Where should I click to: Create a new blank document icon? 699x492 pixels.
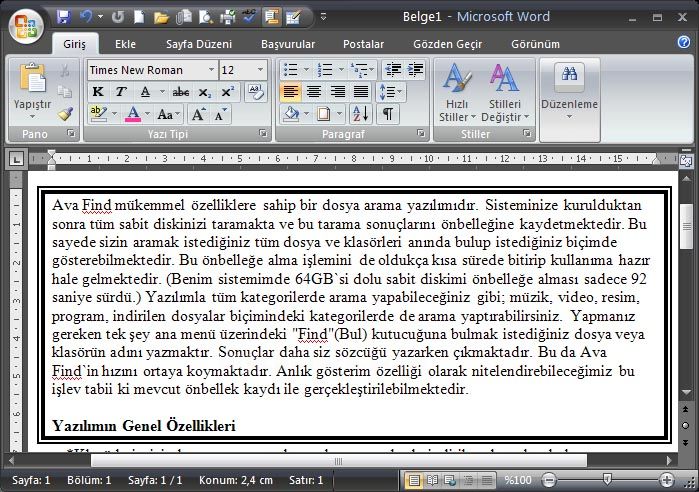[x=139, y=17]
